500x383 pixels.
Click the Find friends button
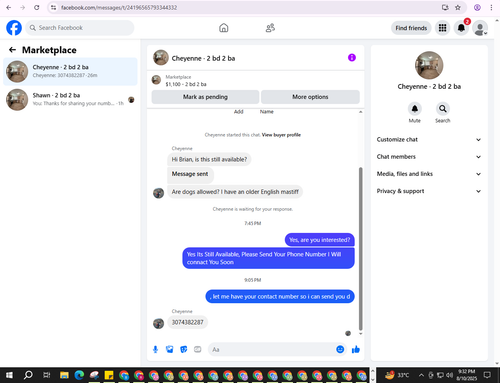coord(411,28)
